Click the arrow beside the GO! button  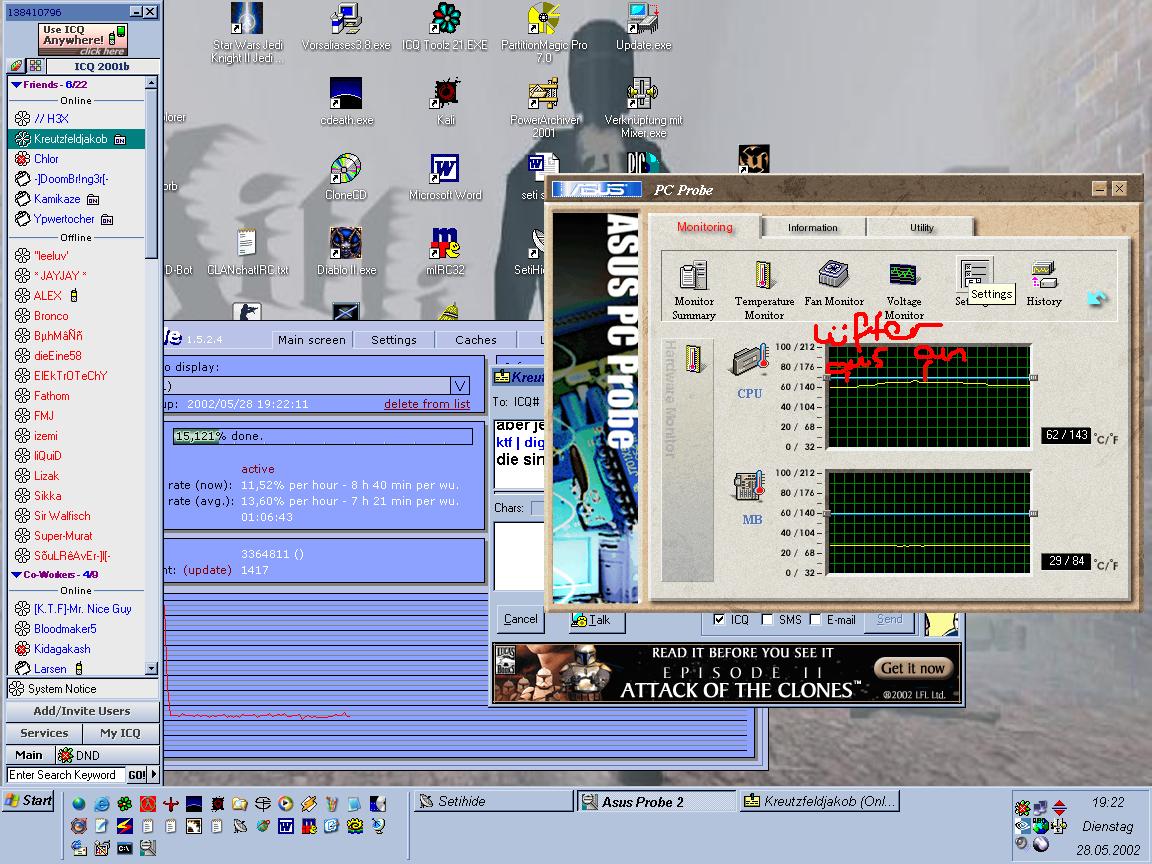(x=154, y=774)
